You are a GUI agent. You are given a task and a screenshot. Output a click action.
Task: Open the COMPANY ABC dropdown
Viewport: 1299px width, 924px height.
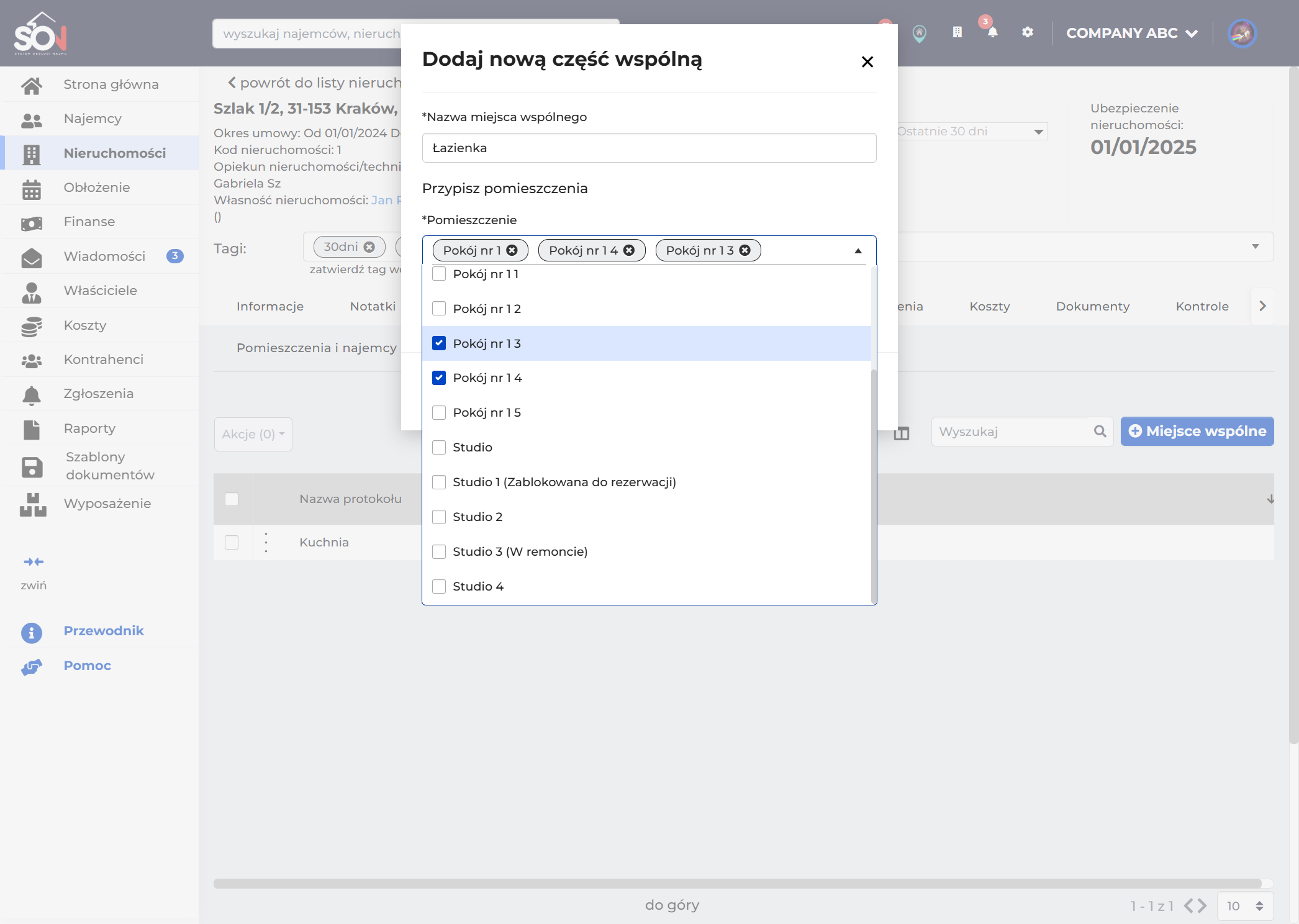(x=1132, y=33)
